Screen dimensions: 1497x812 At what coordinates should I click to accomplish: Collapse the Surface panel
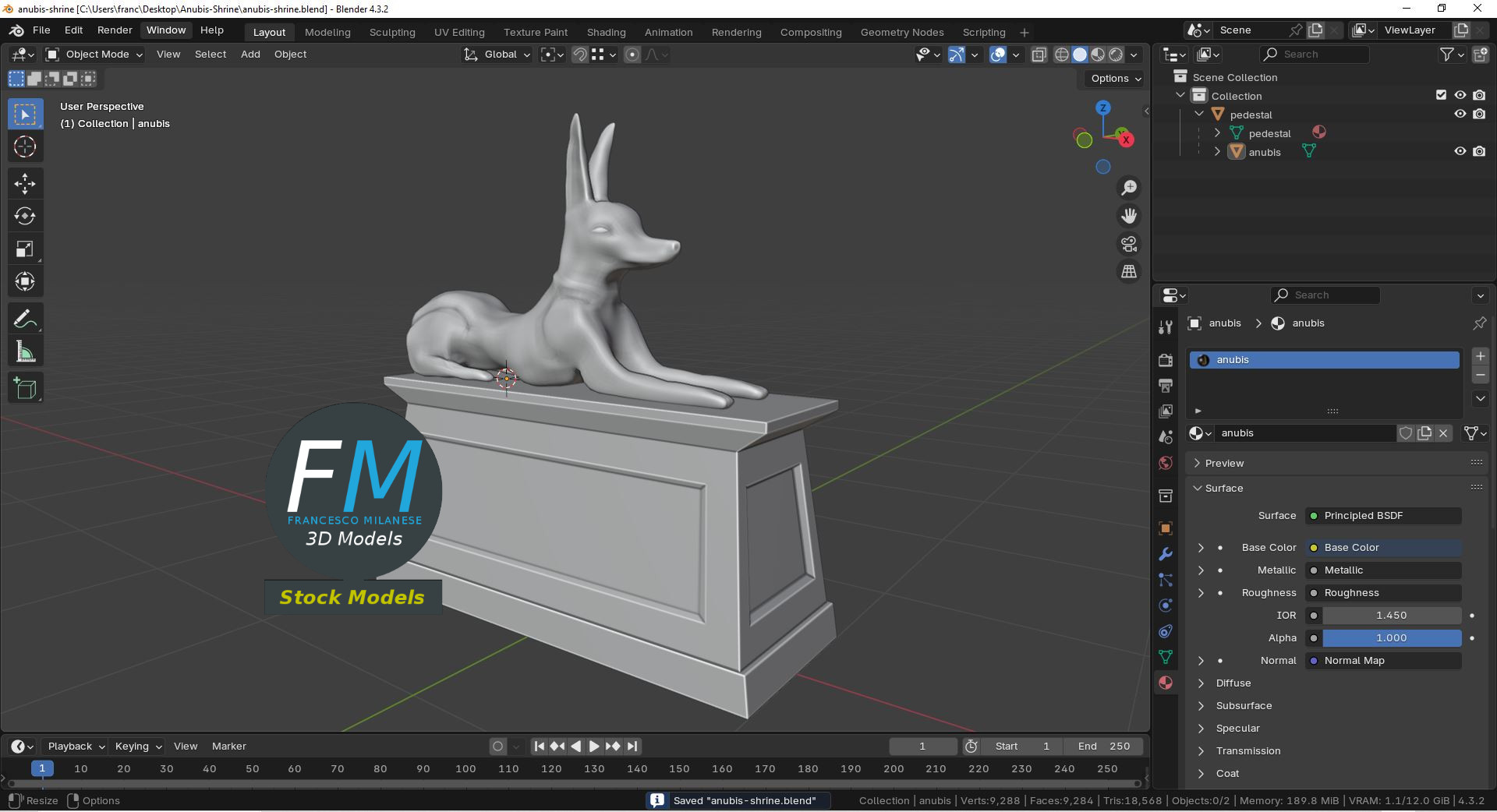tap(1337, 488)
